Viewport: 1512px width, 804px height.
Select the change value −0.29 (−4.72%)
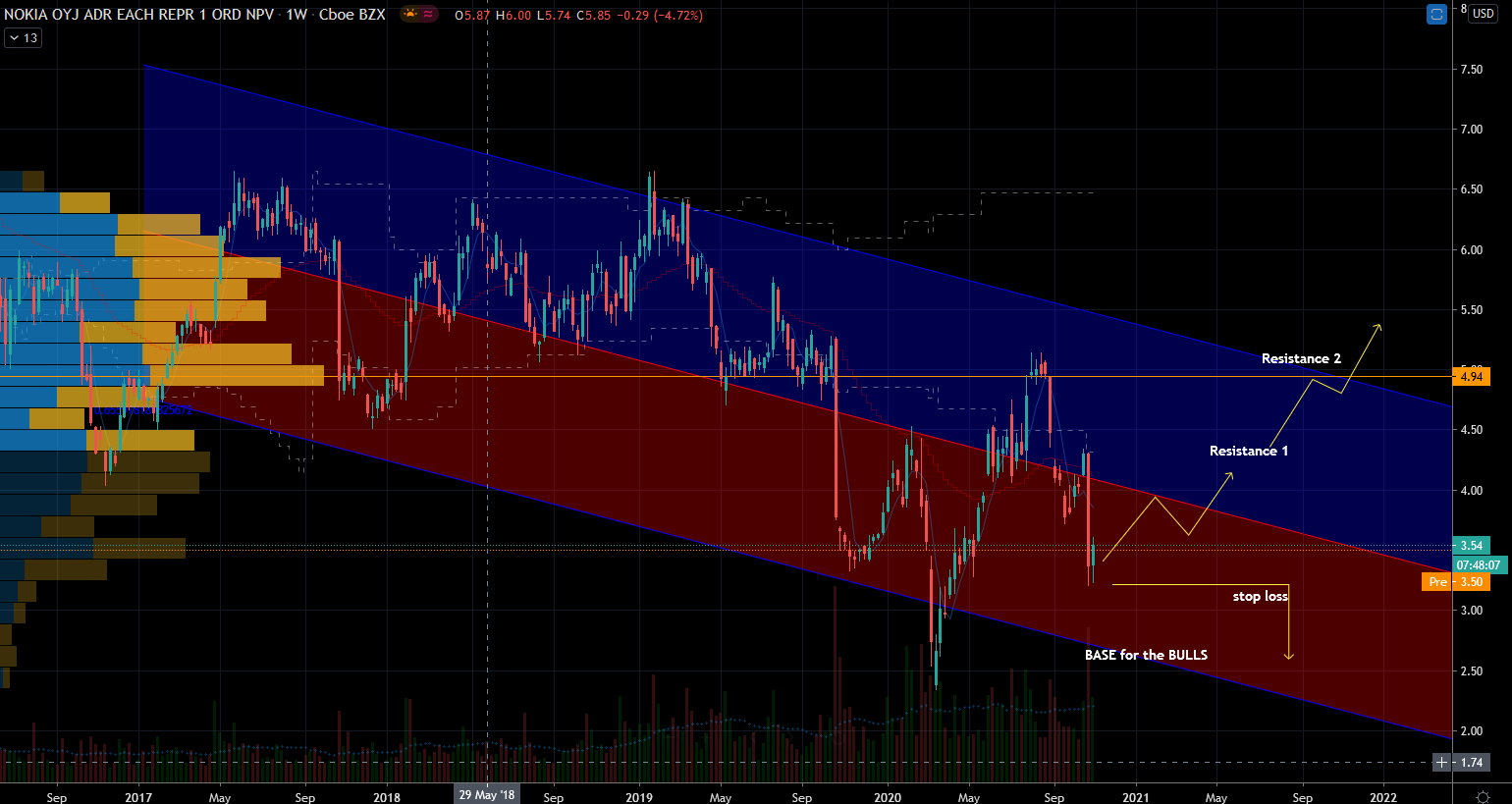click(x=659, y=16)
